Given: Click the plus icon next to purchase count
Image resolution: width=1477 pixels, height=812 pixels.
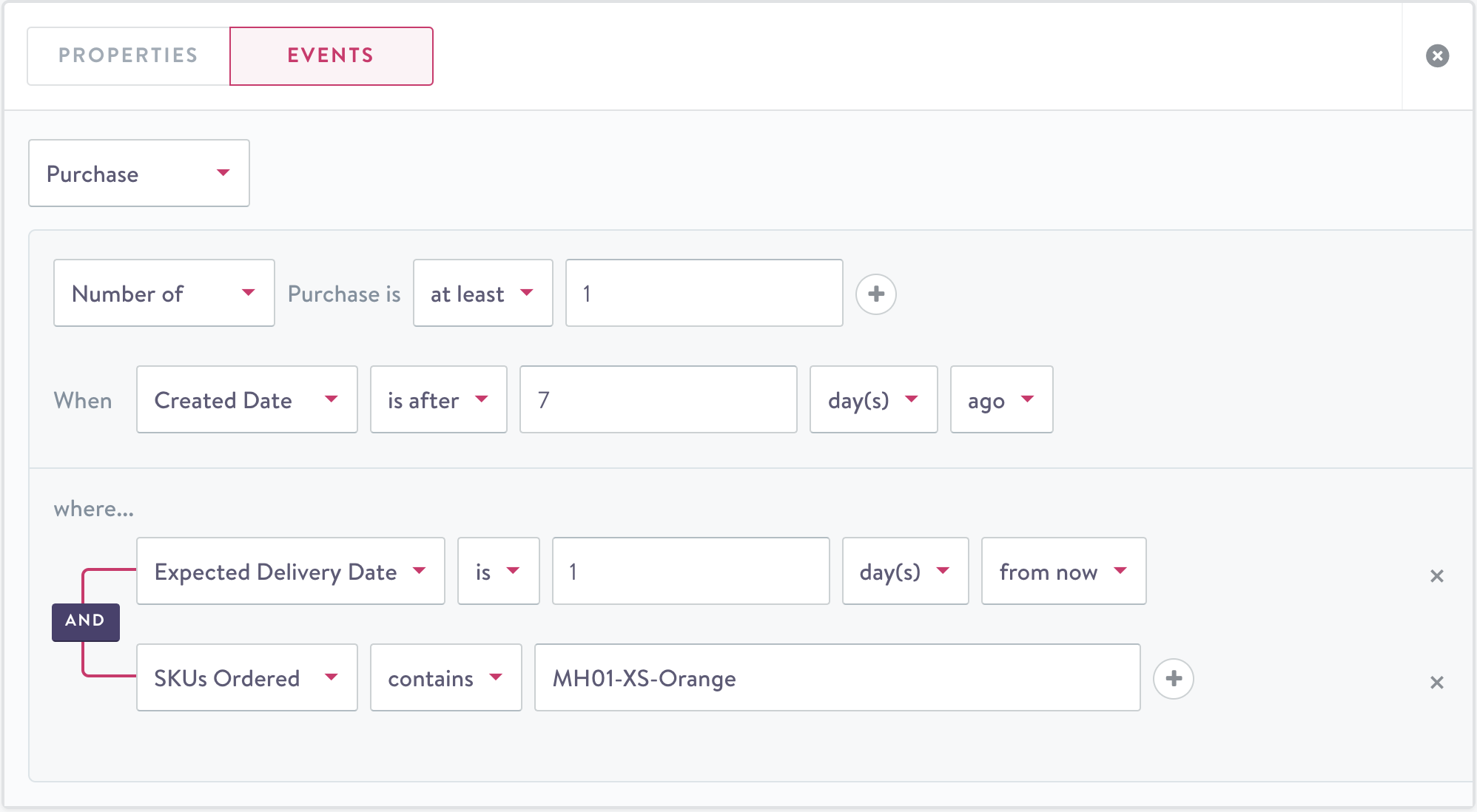Looking at the screenshot, I should click(876, 294).
